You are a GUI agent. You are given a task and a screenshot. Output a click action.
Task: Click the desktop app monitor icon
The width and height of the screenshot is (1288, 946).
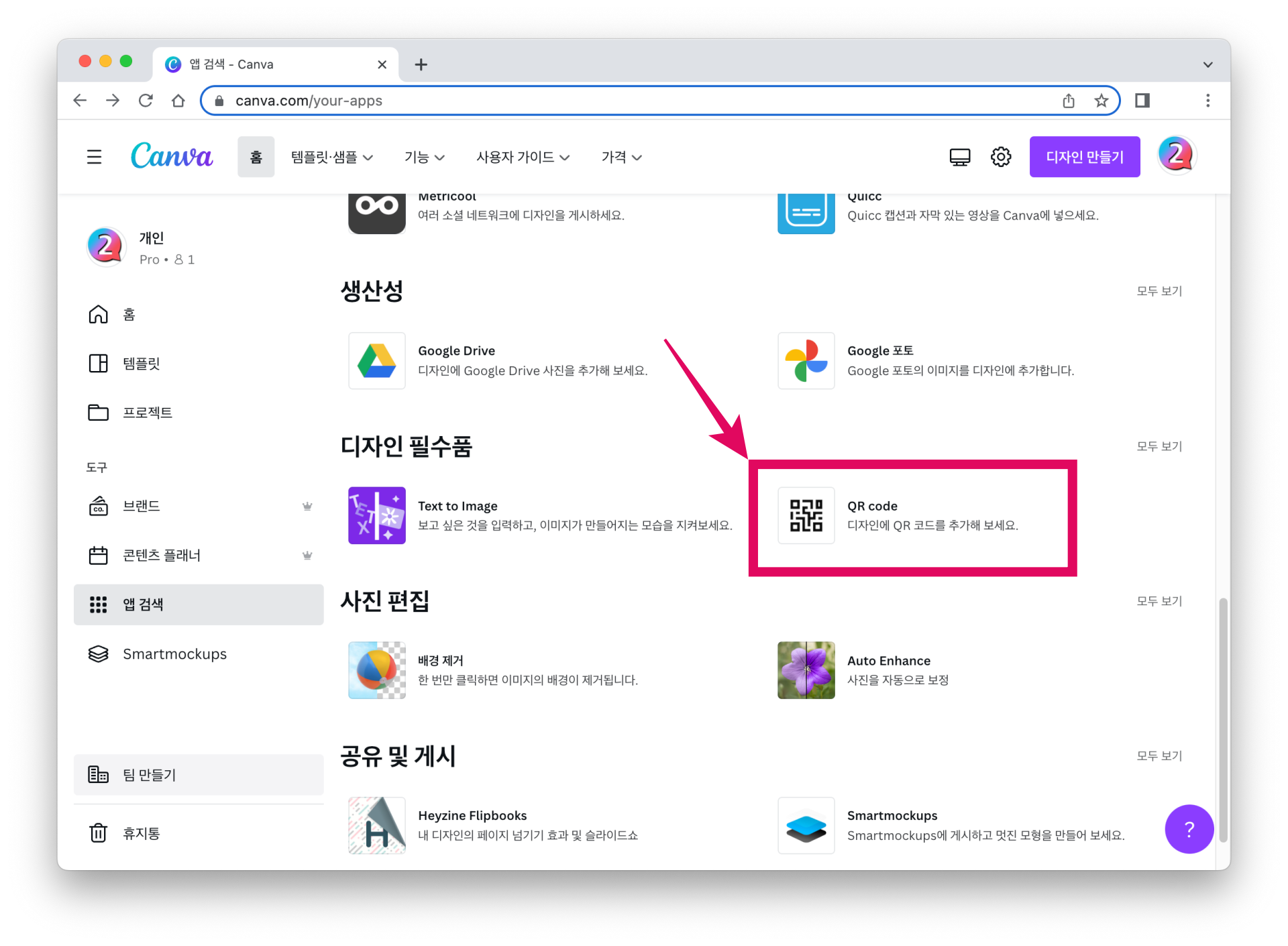pyautogui.click(x=959, y=157)
